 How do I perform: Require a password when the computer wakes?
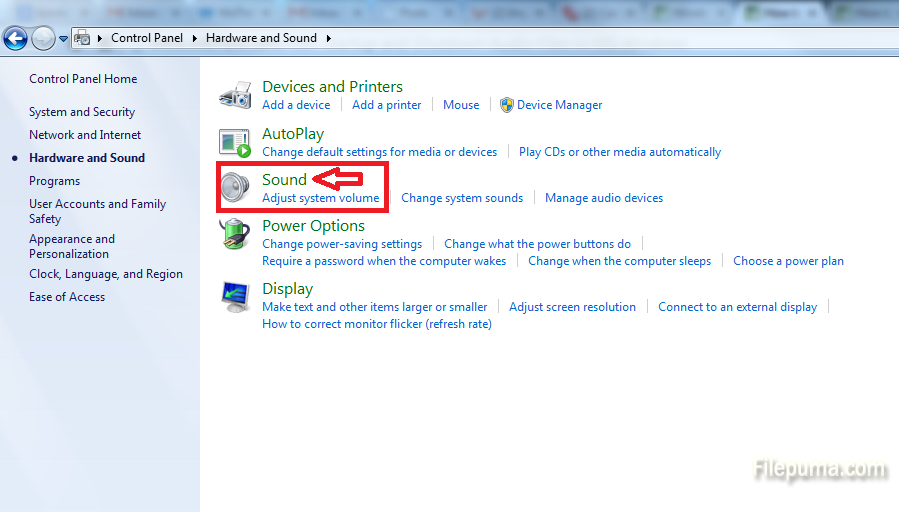pos(384,261)
